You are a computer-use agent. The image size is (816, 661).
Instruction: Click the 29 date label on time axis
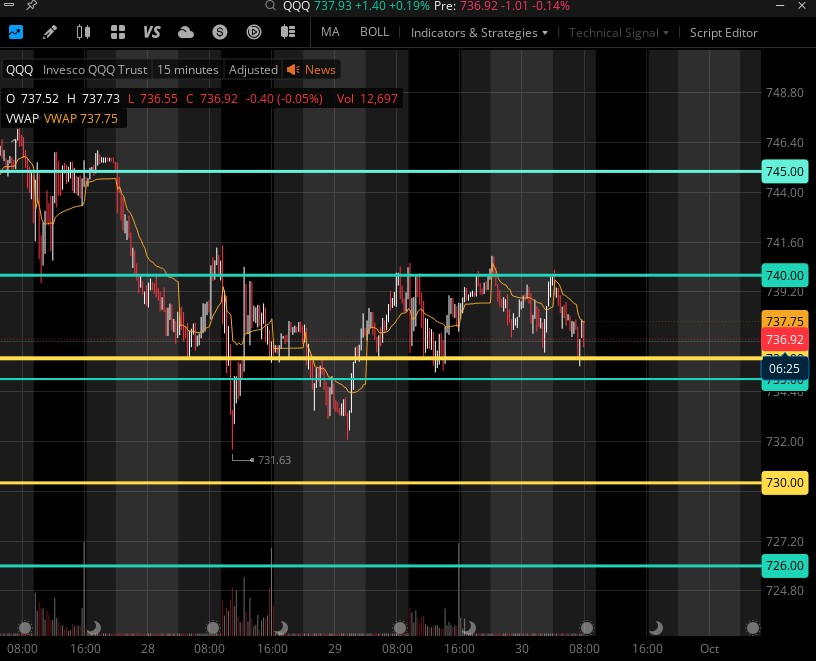coord(335,649)
